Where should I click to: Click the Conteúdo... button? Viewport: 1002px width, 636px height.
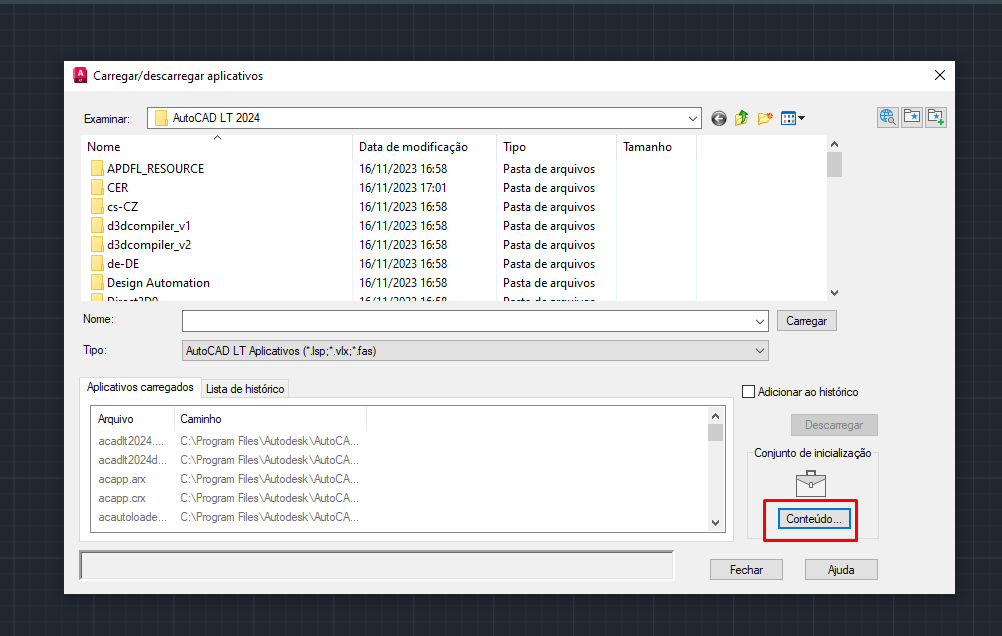pyautogui.click(x=813, y=520)
